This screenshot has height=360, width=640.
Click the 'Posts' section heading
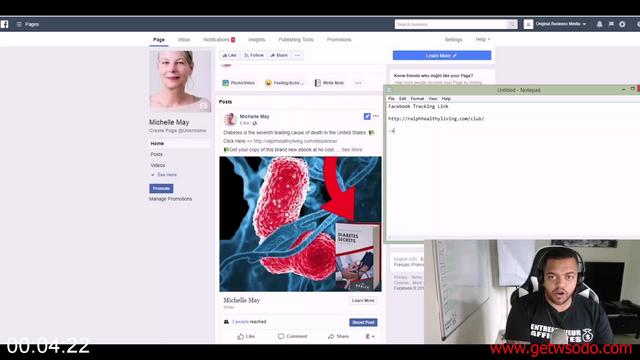tap(225, 102)
